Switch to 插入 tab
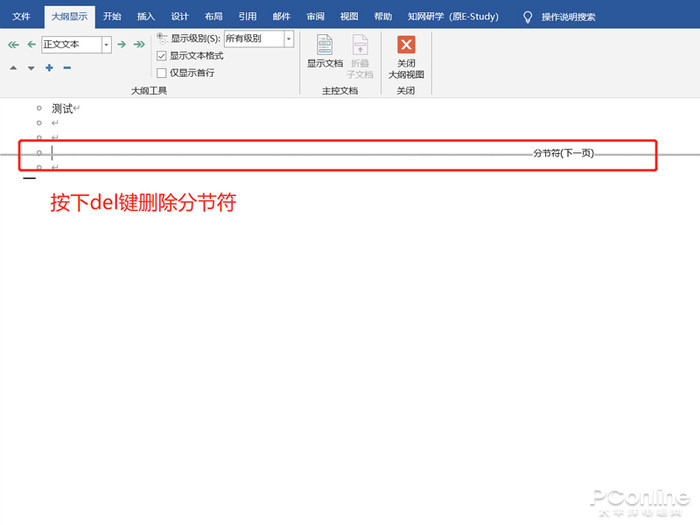Image resolution: width=700 pixels, height=525 pixels. (x=146, y=17)
